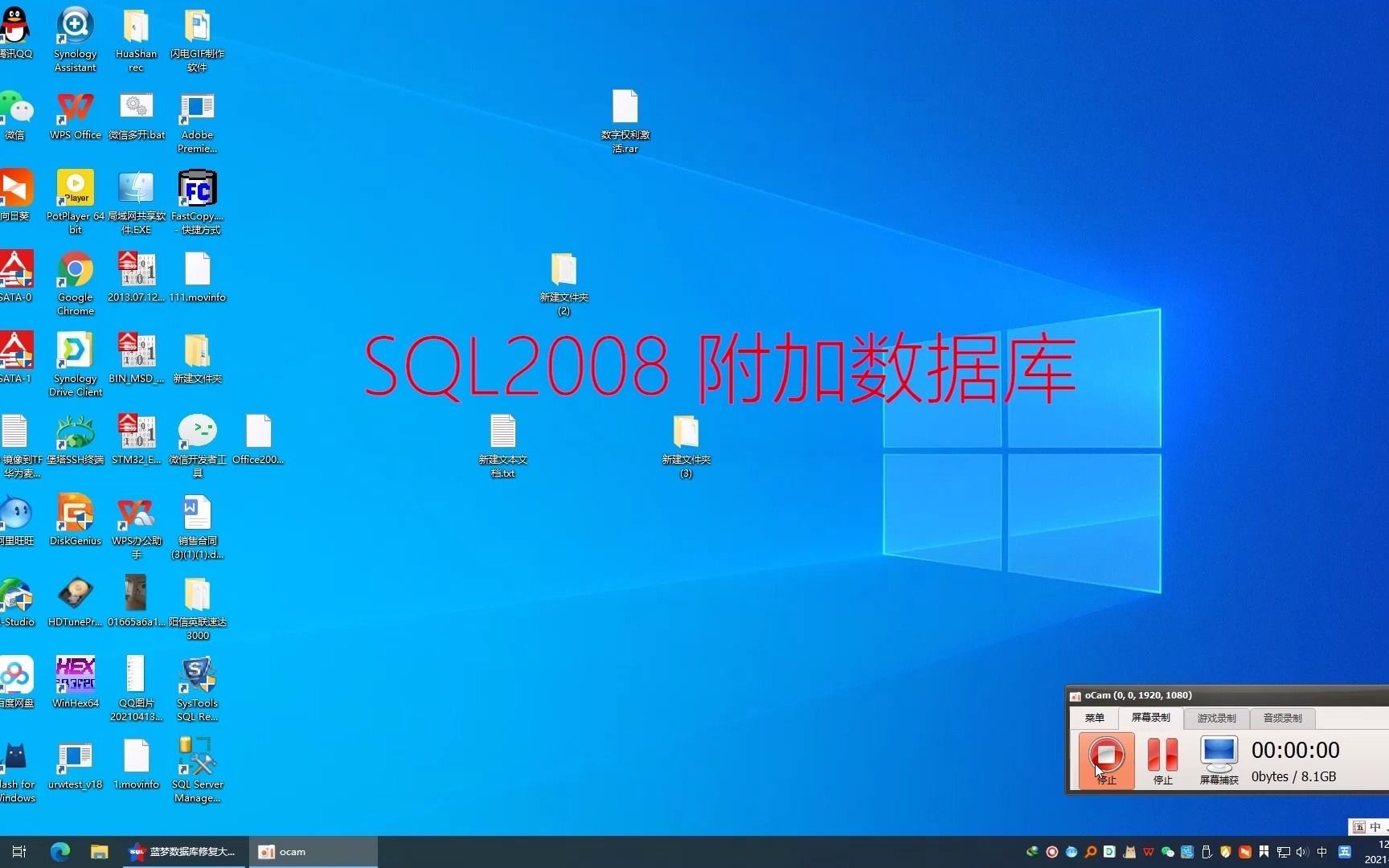Viewport: 1389px width, 868px height.
Task: Open the 新建文件夹 (2) folder
Action: (x=563, y=282)
